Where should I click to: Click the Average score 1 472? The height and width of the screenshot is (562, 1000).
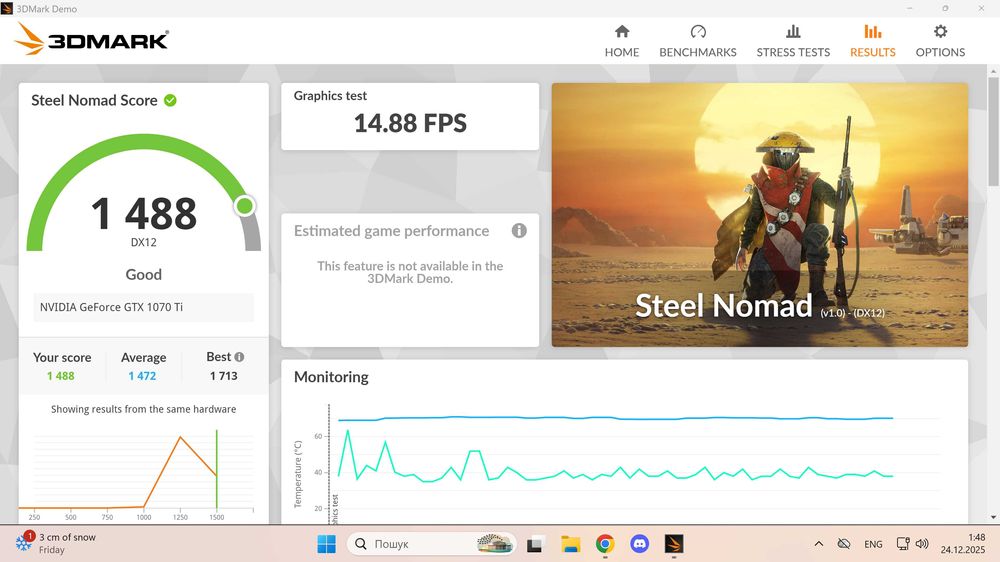click(142, 376)
